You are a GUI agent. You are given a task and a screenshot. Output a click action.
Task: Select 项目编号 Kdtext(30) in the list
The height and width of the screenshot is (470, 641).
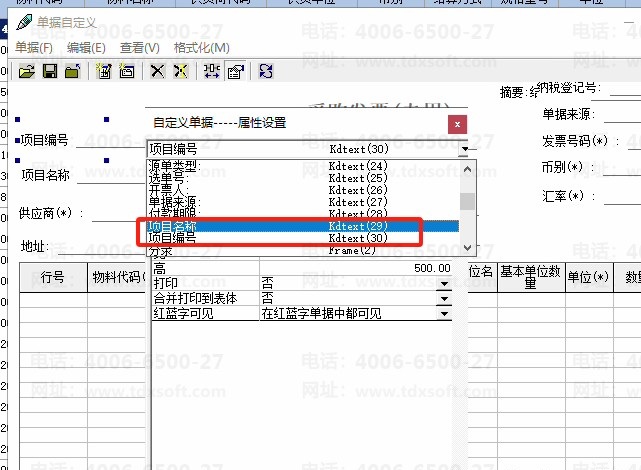click(x=303, y=238)
